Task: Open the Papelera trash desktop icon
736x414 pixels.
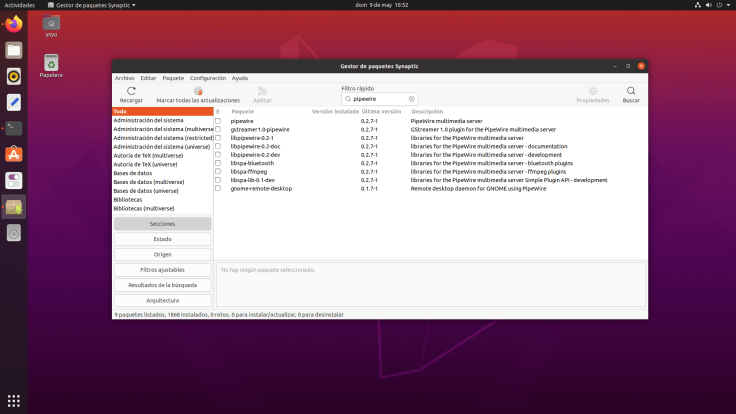Action: tap(51, 64)
